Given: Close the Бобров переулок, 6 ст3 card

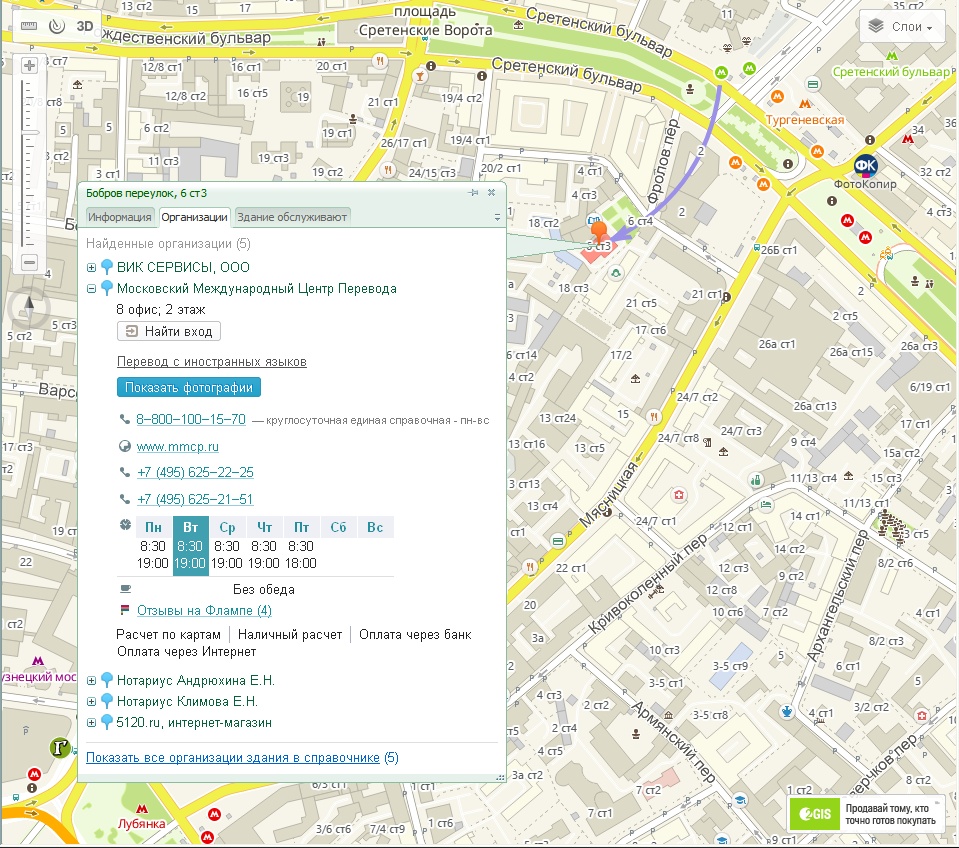Looking at the screenshot, I should (x=491, y=193).
